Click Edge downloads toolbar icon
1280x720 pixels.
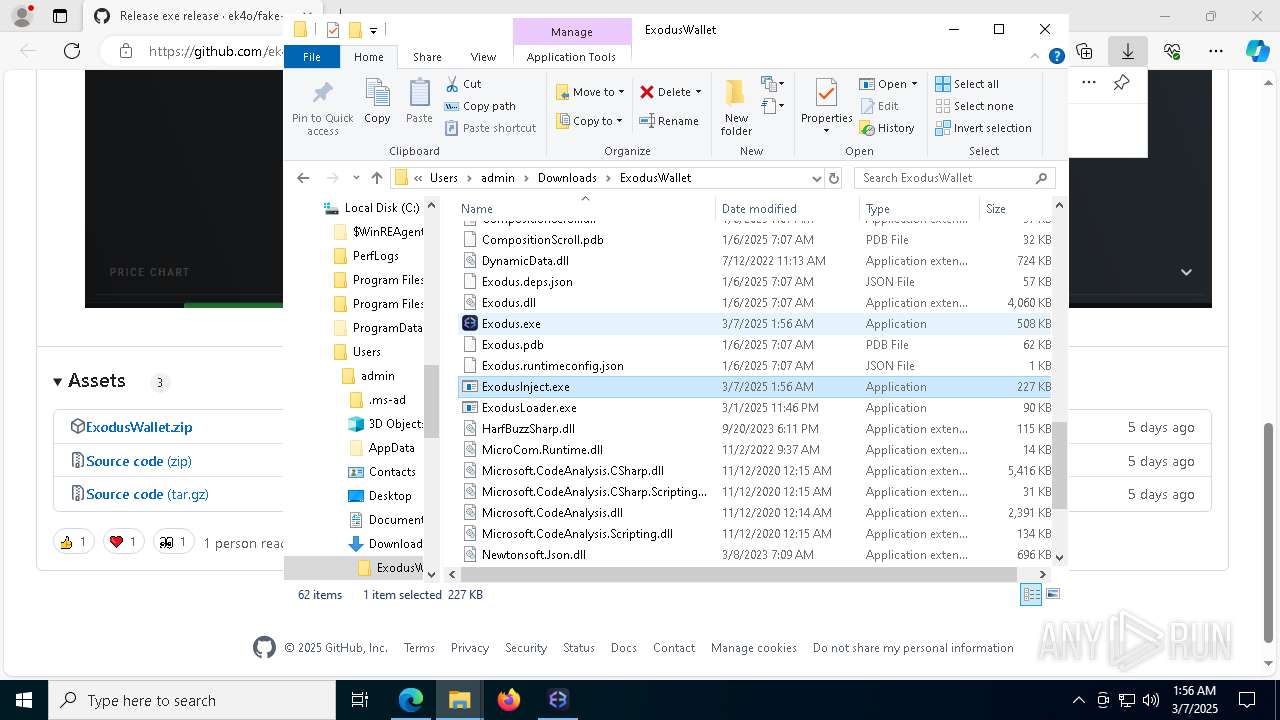click(1127, 51)
